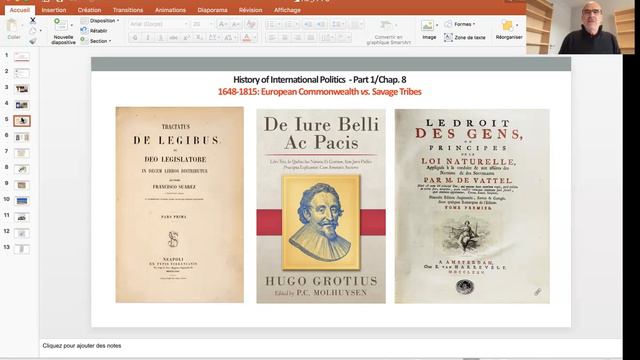Open the Disposition layout dropdown

(100, 20)
